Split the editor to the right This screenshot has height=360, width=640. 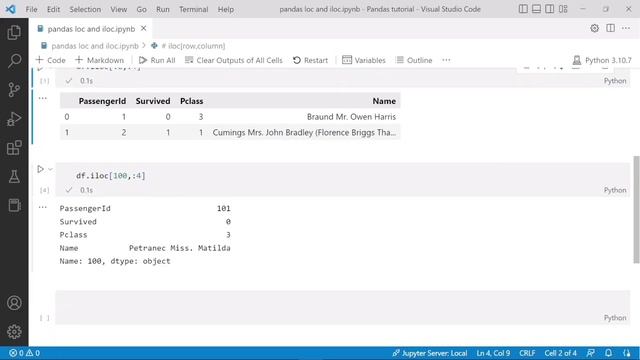pos(610,28)
